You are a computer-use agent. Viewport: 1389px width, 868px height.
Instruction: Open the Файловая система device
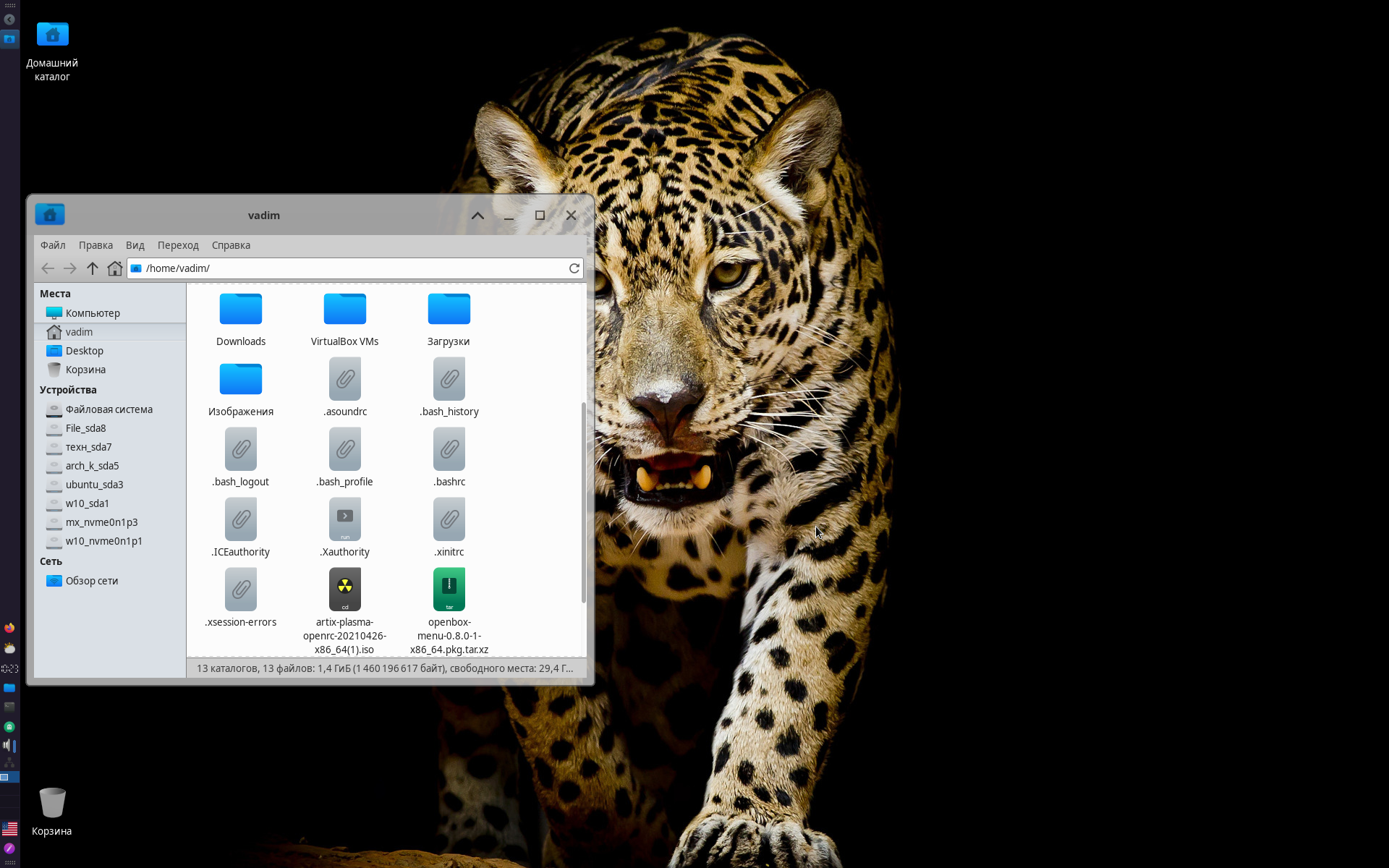(109, 409)
